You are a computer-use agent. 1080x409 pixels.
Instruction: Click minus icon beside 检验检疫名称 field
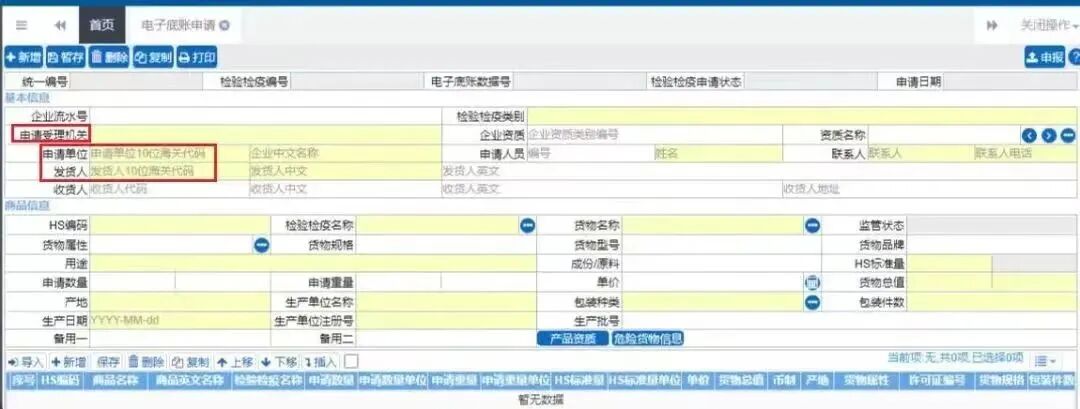[528, 225]
